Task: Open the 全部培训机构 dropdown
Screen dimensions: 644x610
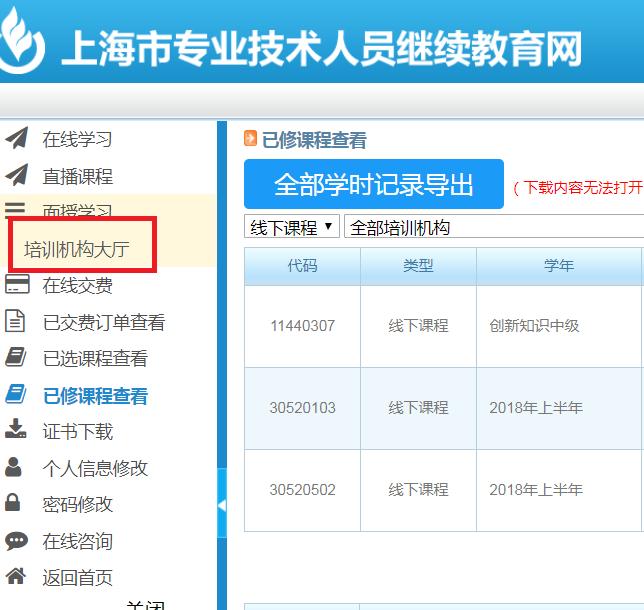Action: point(494,226)
